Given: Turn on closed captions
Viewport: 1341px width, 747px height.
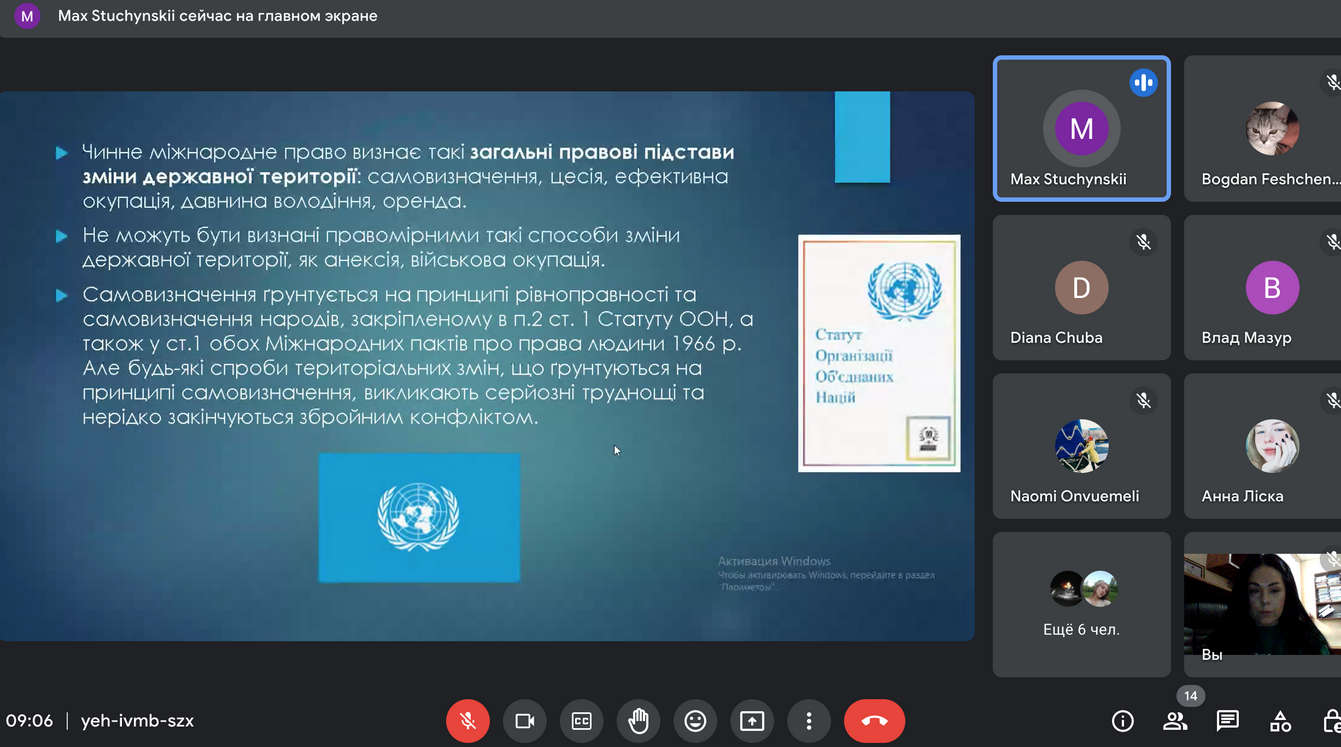Looking at the screenshot, I should [581, 721].
